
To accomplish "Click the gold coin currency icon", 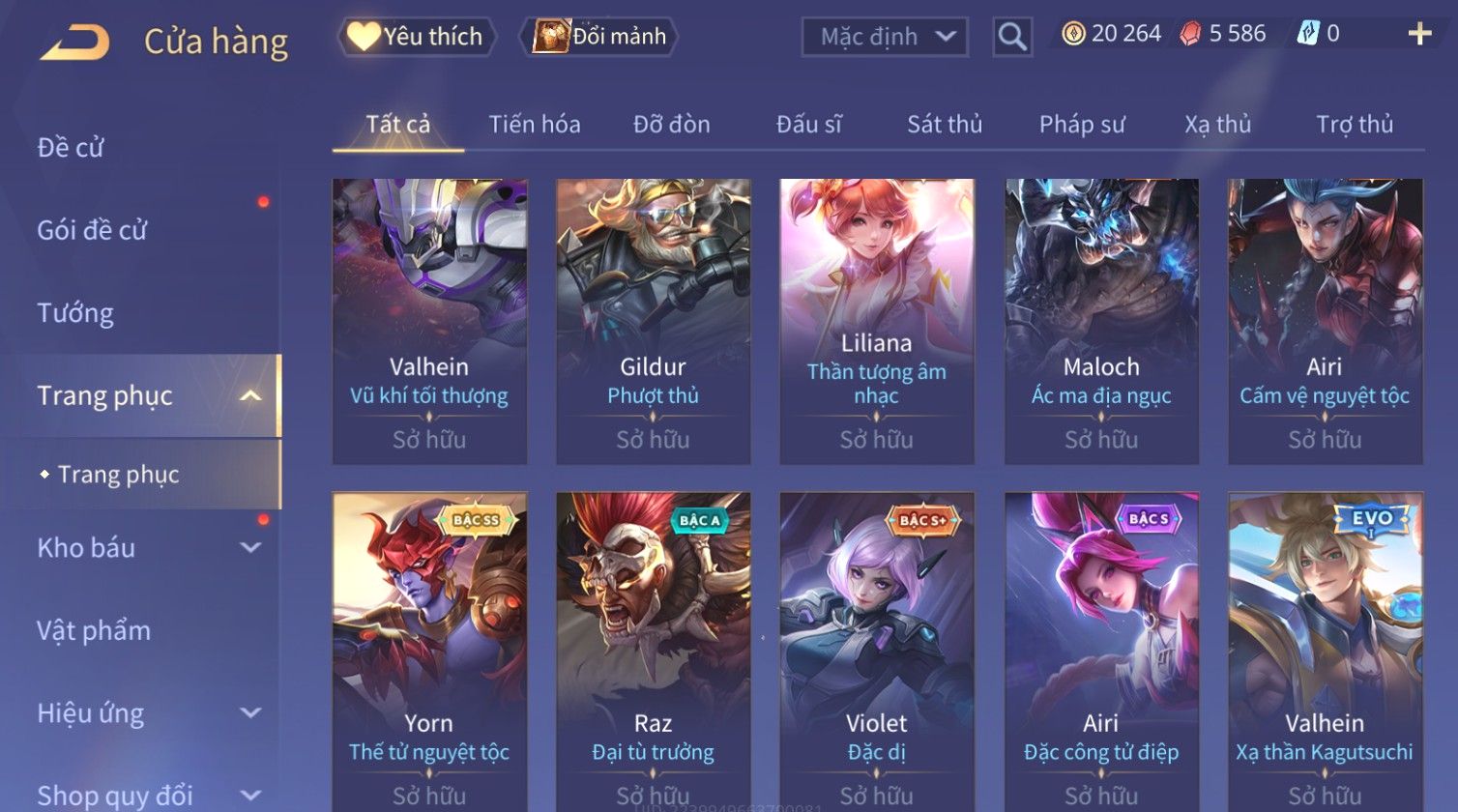I will 1073,34.
